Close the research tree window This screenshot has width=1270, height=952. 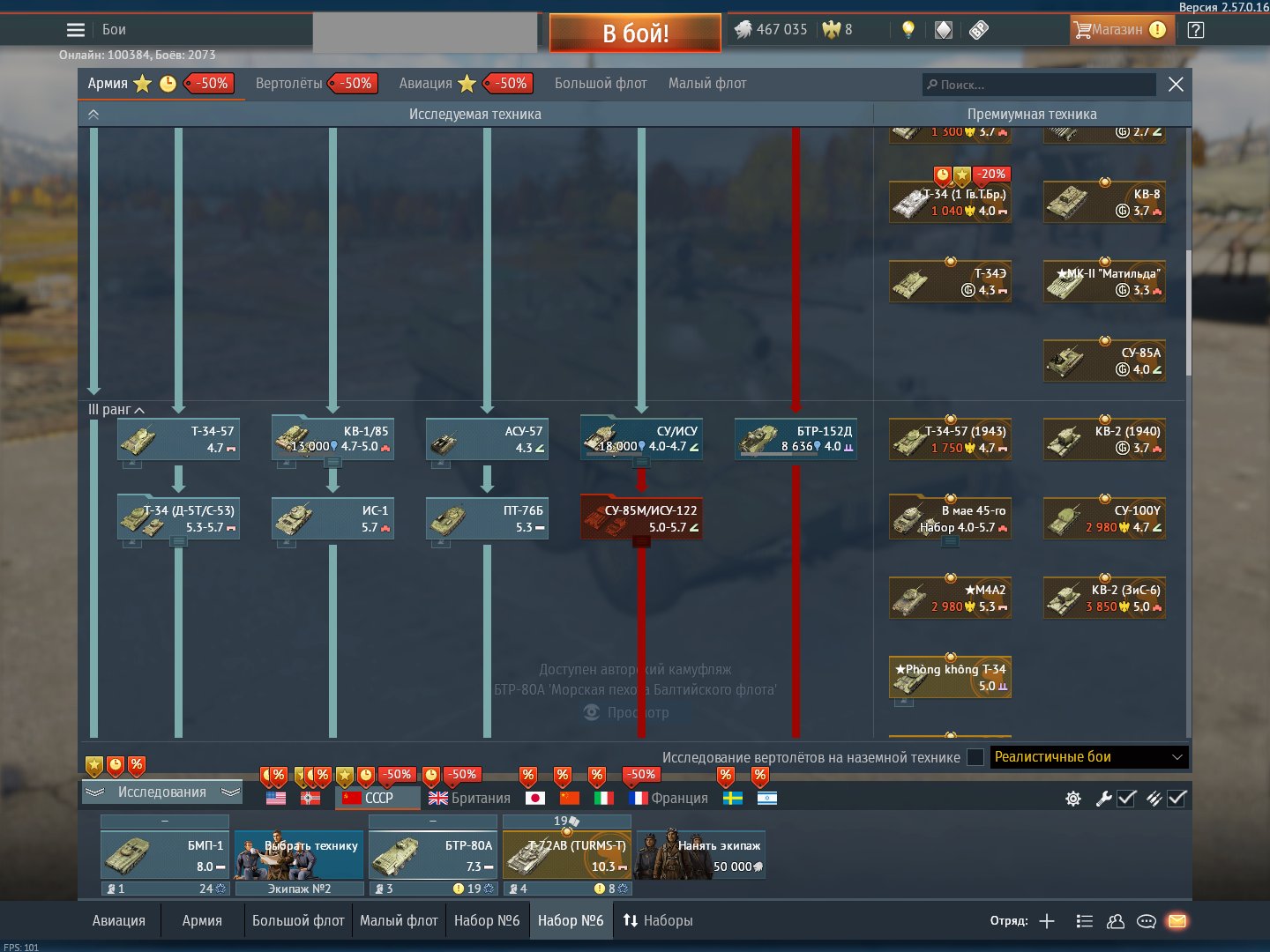coord(1176,85)
